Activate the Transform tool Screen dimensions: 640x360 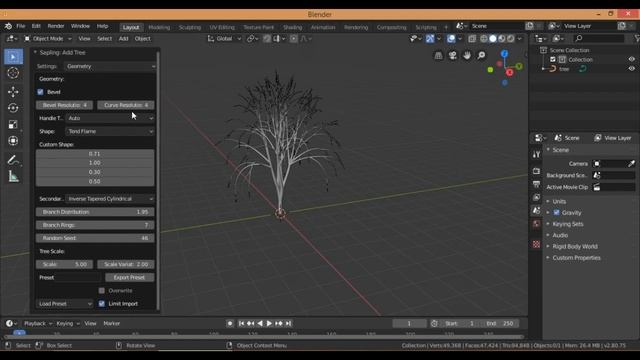13,141
